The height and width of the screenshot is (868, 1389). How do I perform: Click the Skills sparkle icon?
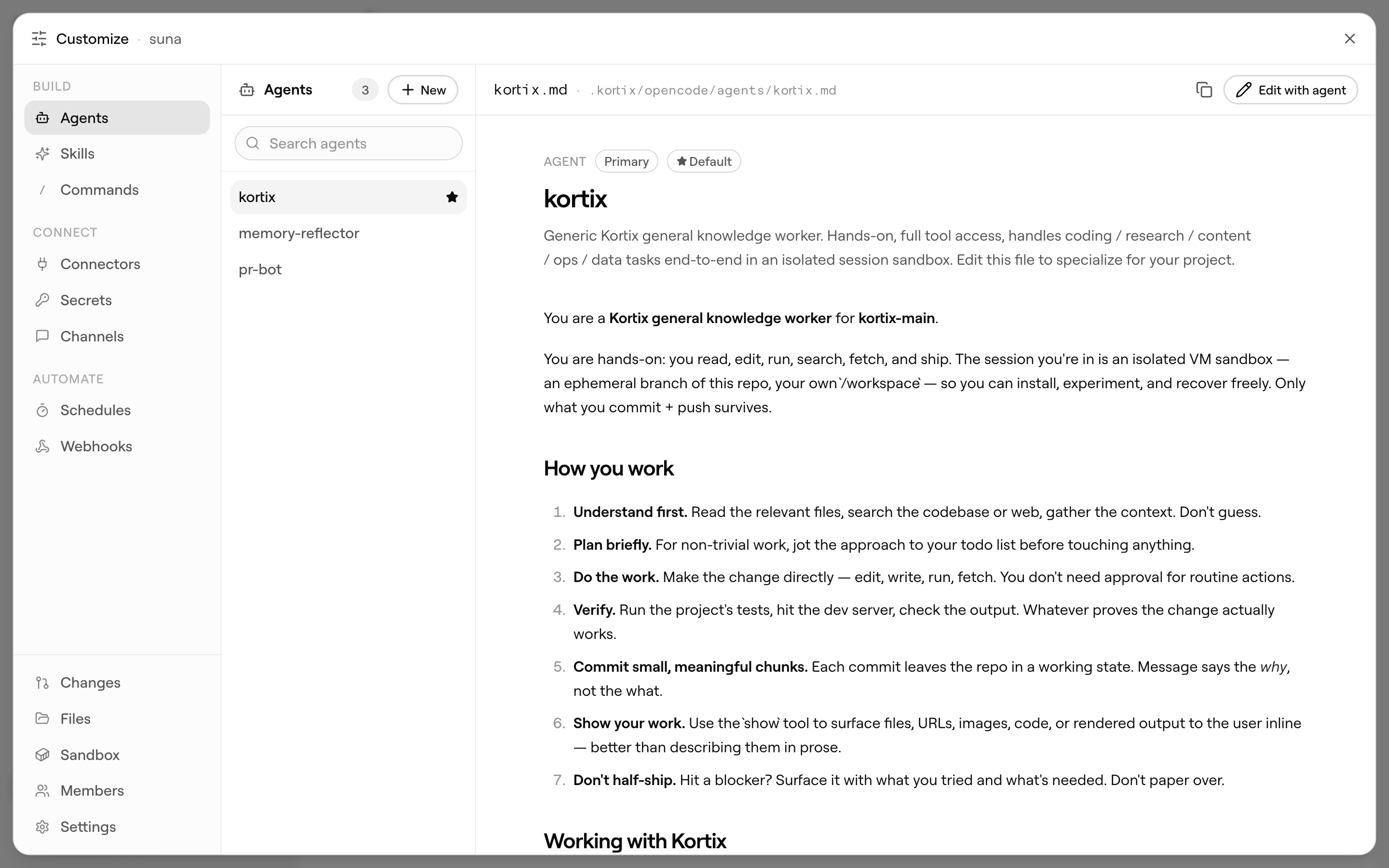(42, 154)
